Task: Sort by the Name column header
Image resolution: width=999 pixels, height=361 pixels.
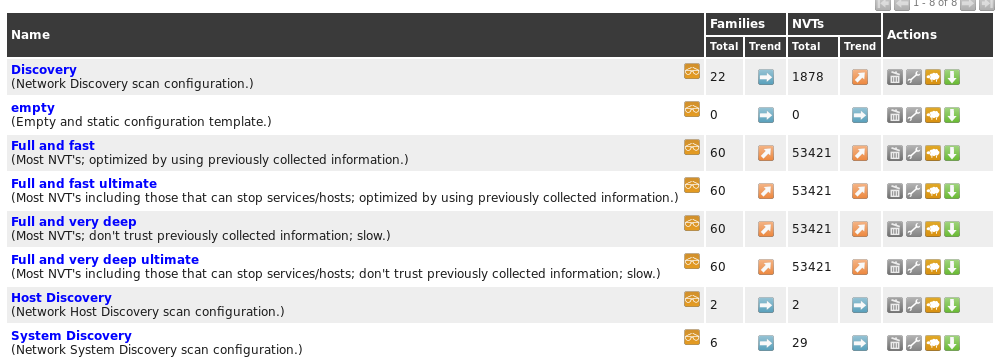Action: click(31, 35)
